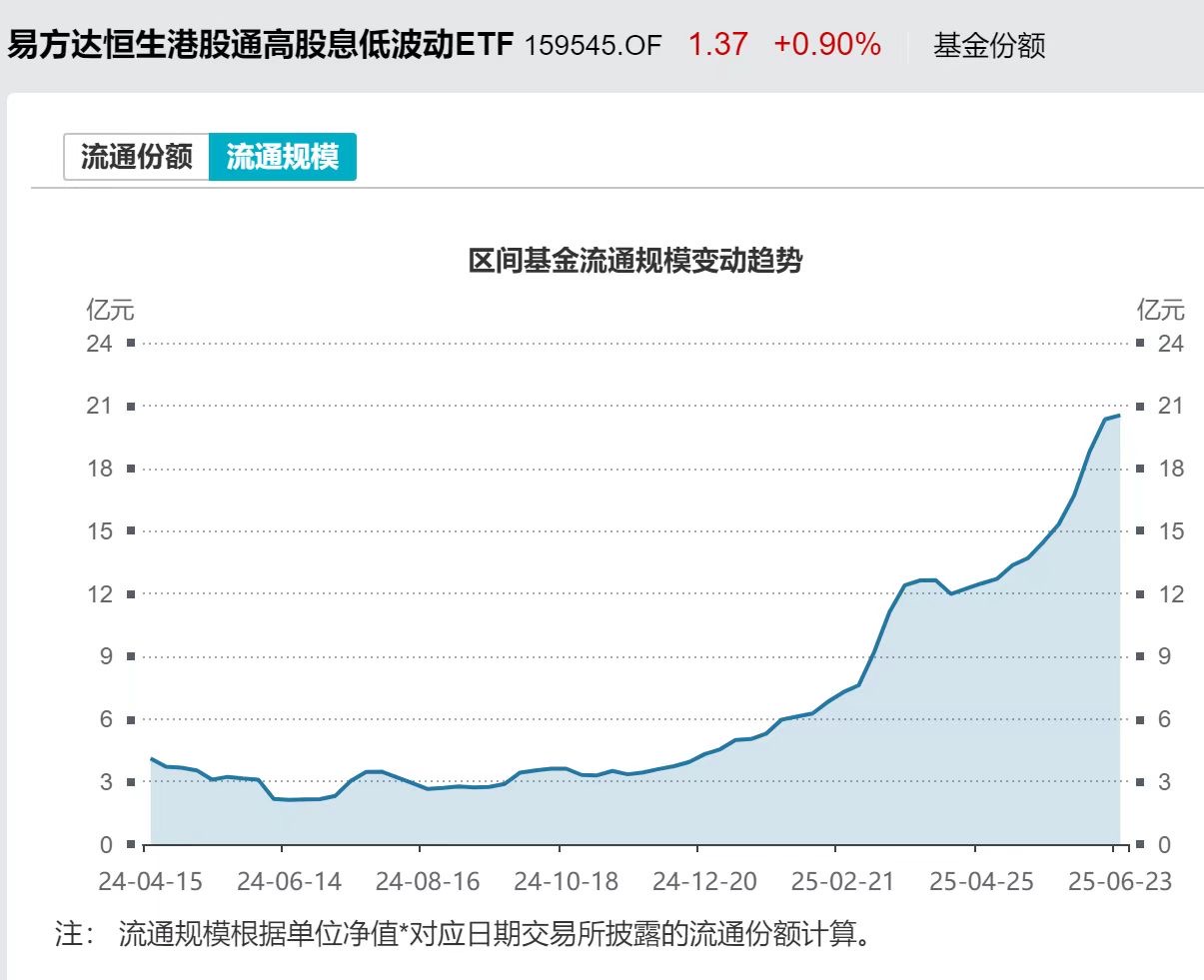Click the left y-axis value 9
The height and width of the screenshot is (980, 1204).
pyautogui.click(x=106, y=656)
